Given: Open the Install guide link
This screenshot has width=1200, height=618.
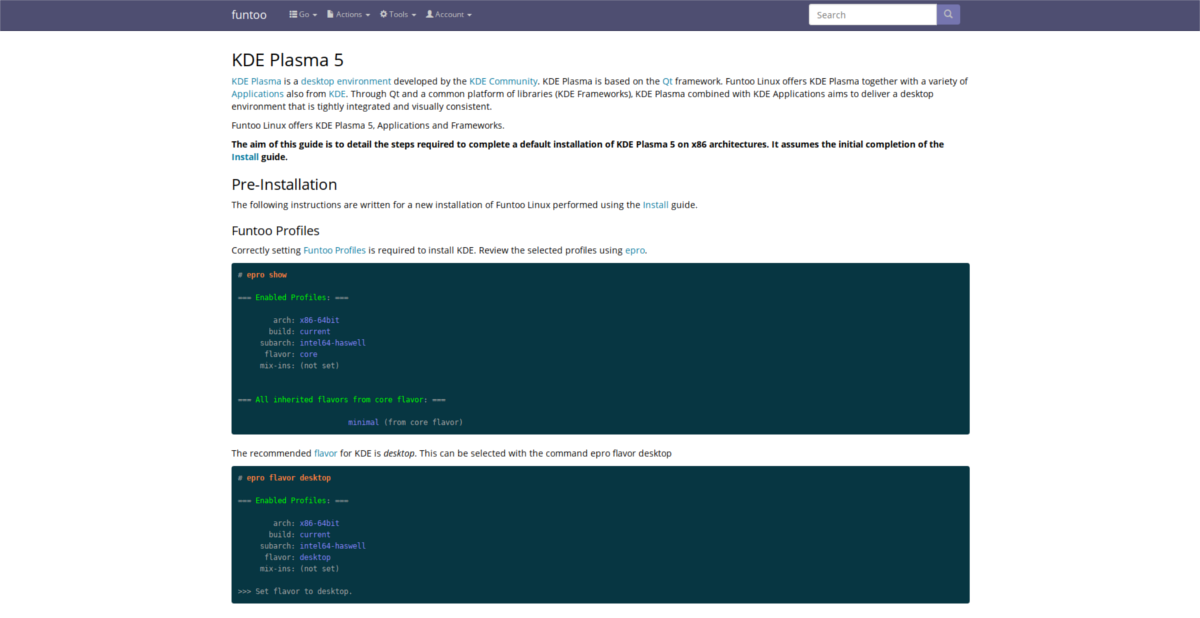Looking at the screenshot, I should 244,156.
